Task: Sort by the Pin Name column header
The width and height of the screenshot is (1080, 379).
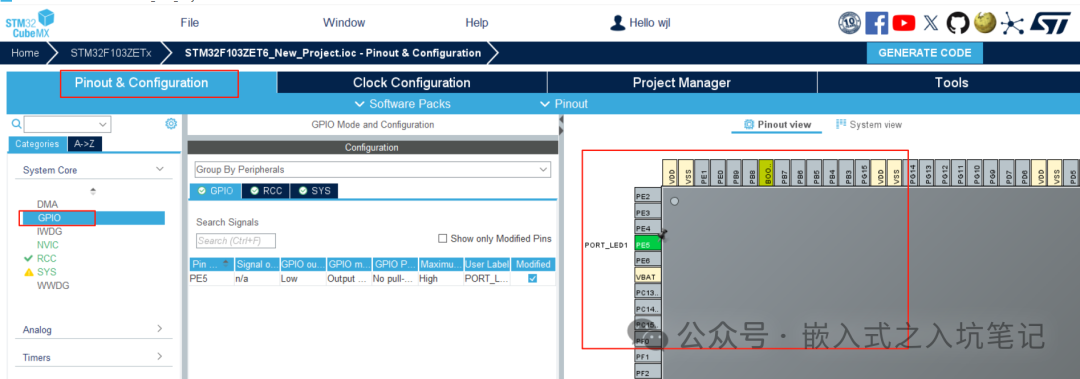Action: coord(211,264)
